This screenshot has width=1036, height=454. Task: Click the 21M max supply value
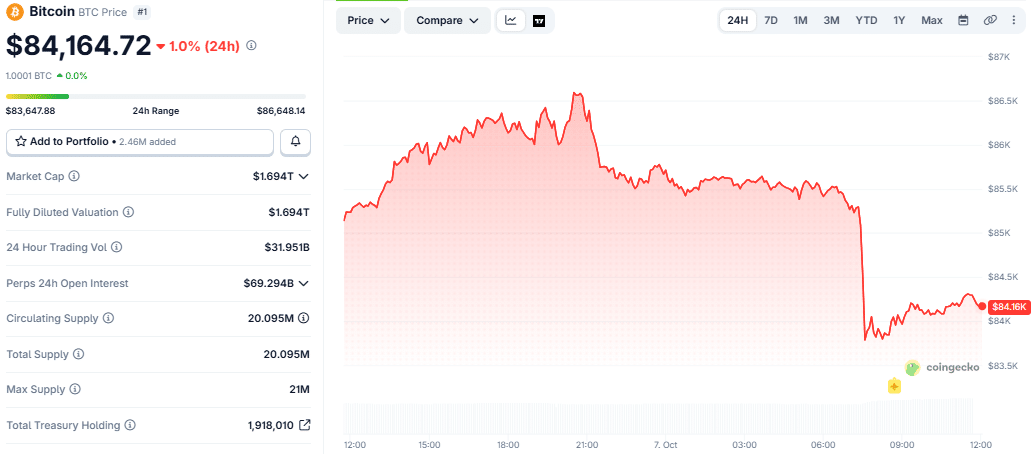point(299,389)
